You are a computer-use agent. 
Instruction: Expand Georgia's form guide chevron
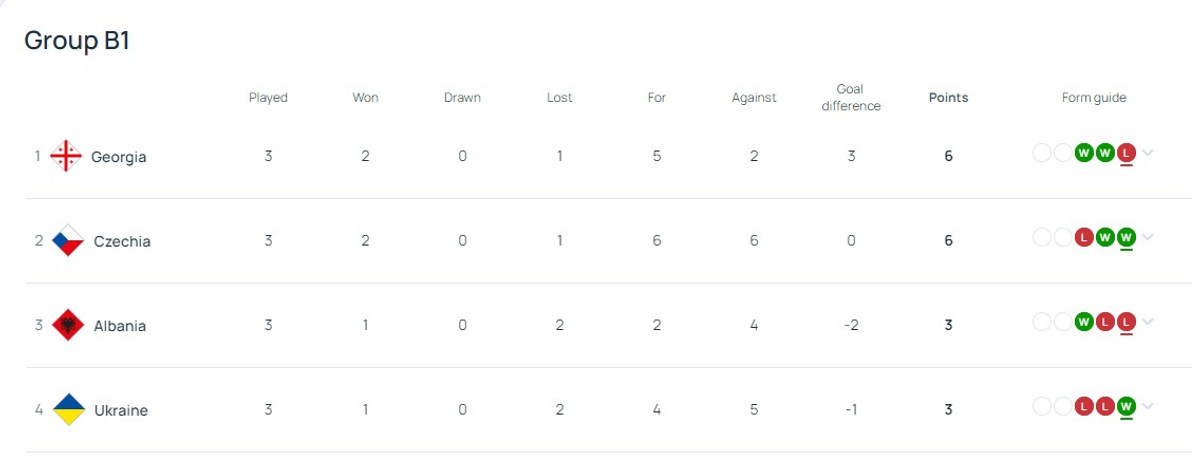[x=1148, y=153]
